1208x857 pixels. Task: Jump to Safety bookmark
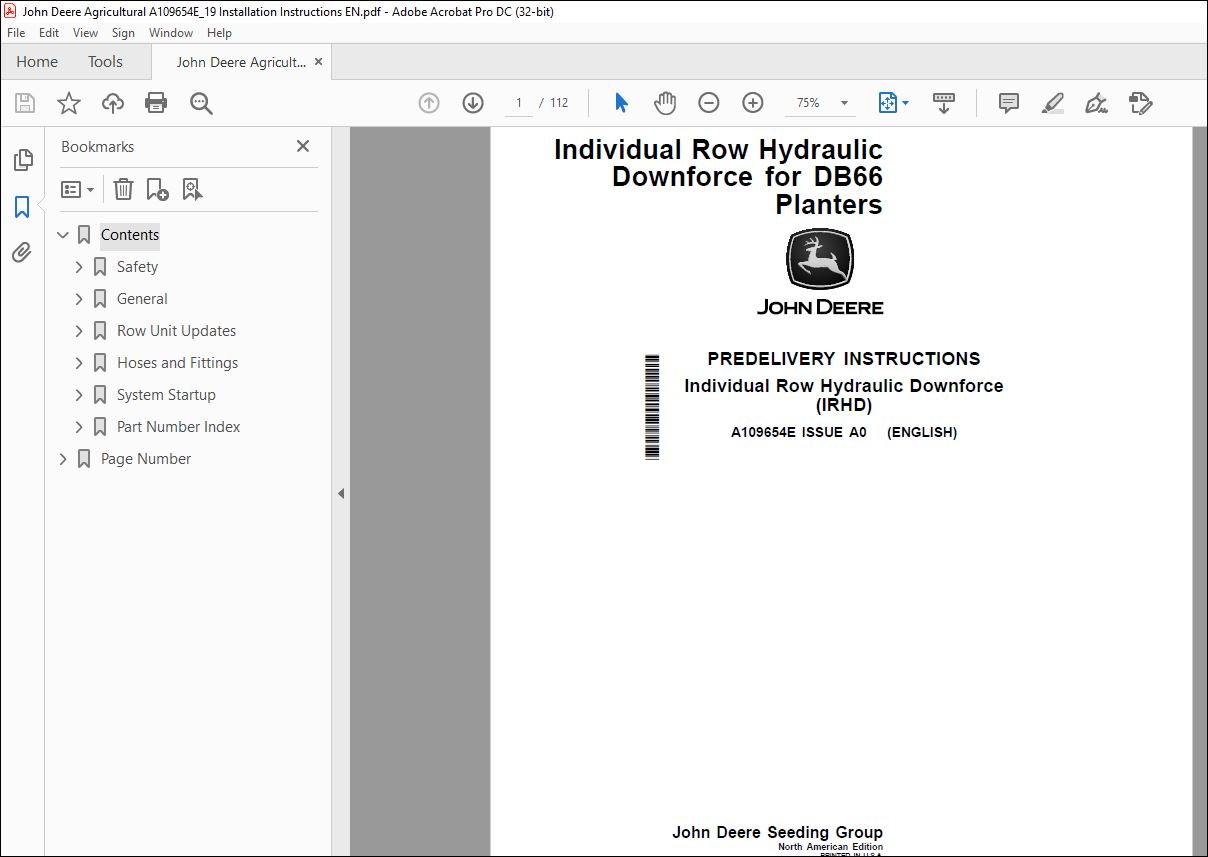click(137, 267)
